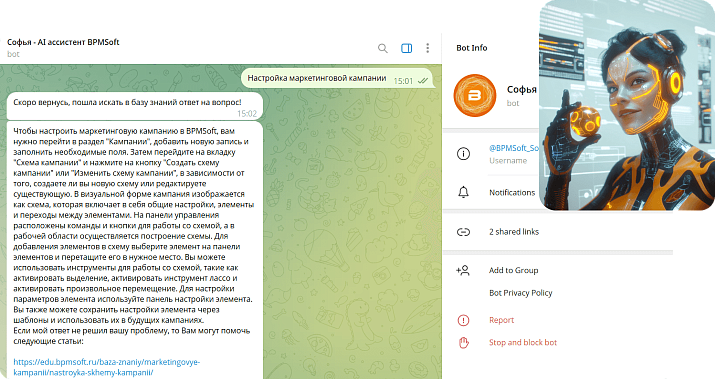Open the three-dot chat menu
This screenshot has width=715, height=379.
click(427, 48)
